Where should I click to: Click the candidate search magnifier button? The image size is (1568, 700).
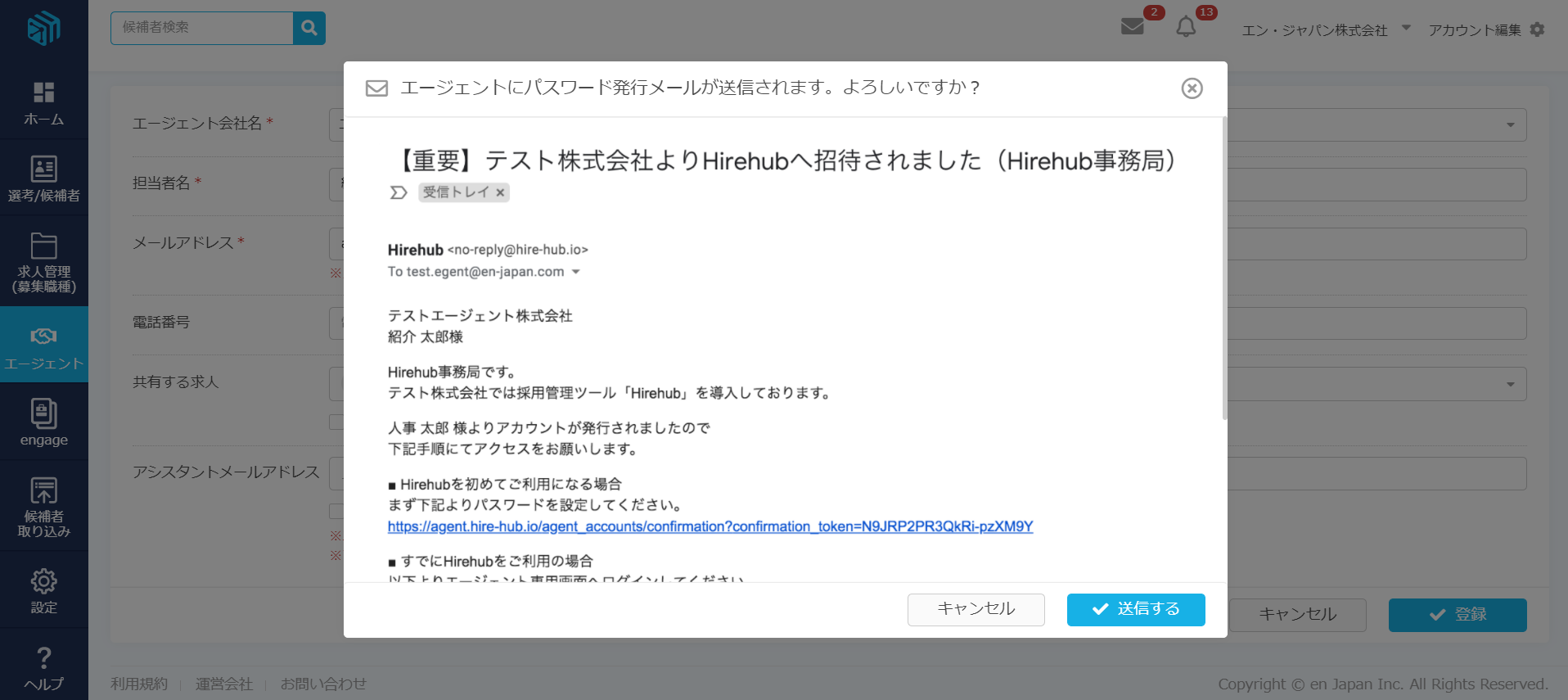click(x=309, y=28)
